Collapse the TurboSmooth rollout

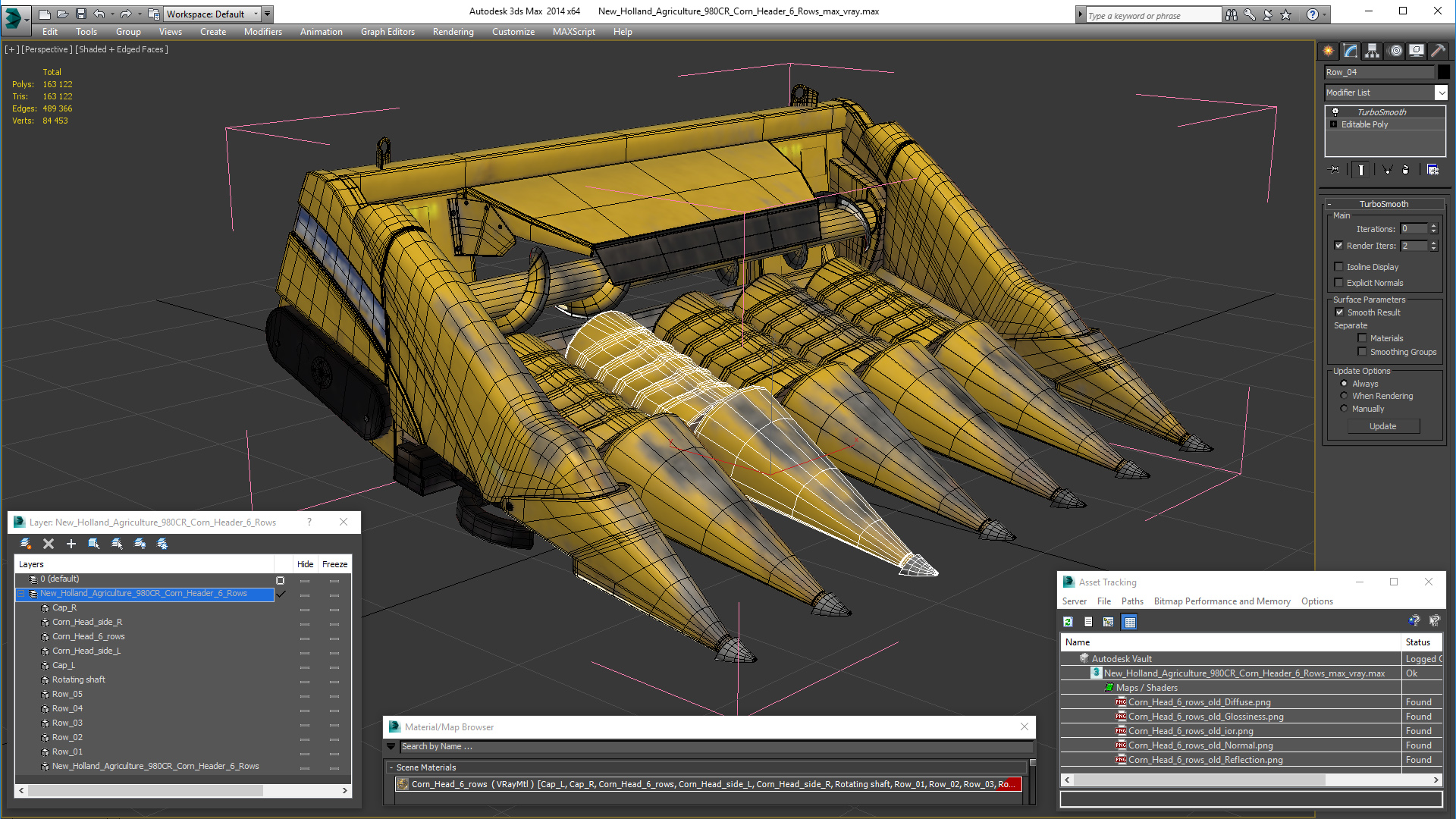(1330, 204)
